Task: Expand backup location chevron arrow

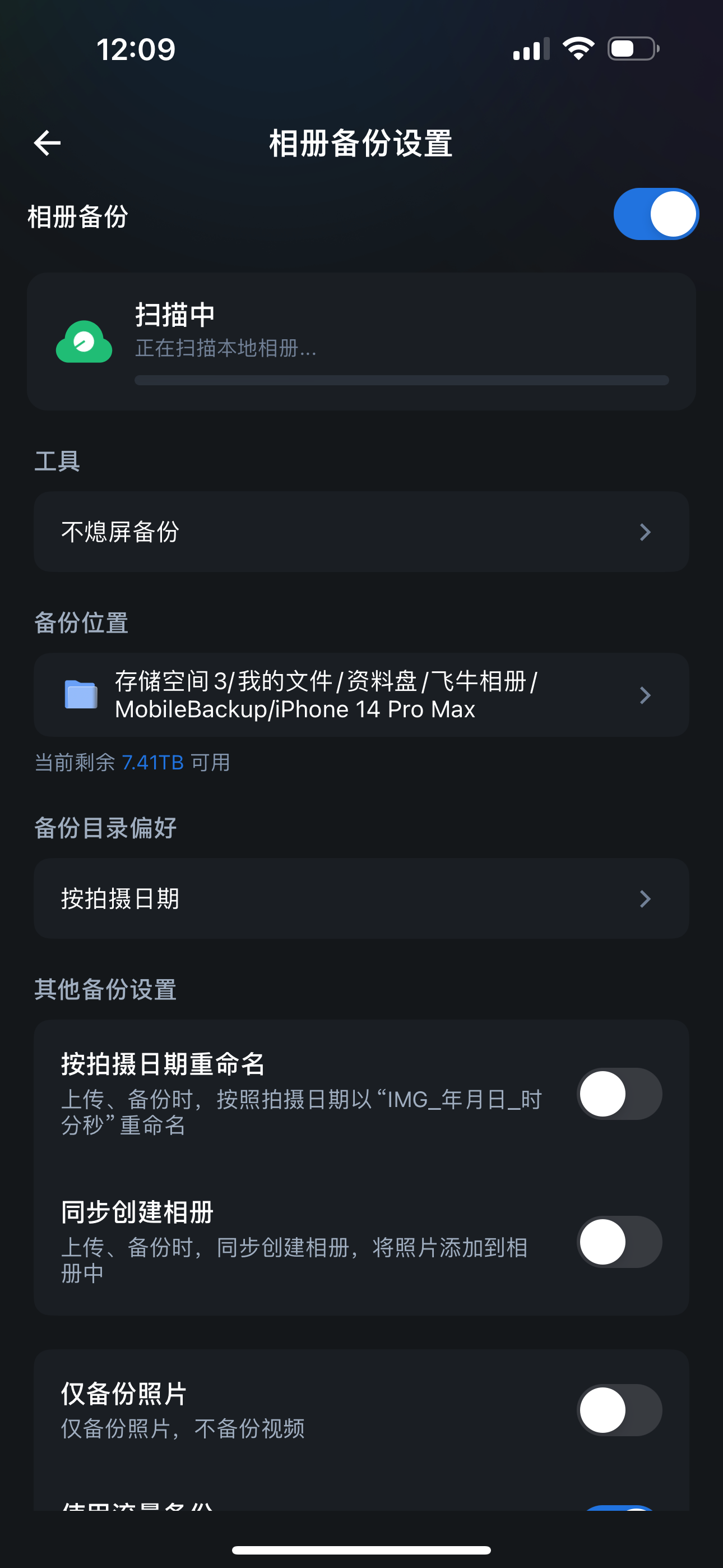Action: click(645, 695)
